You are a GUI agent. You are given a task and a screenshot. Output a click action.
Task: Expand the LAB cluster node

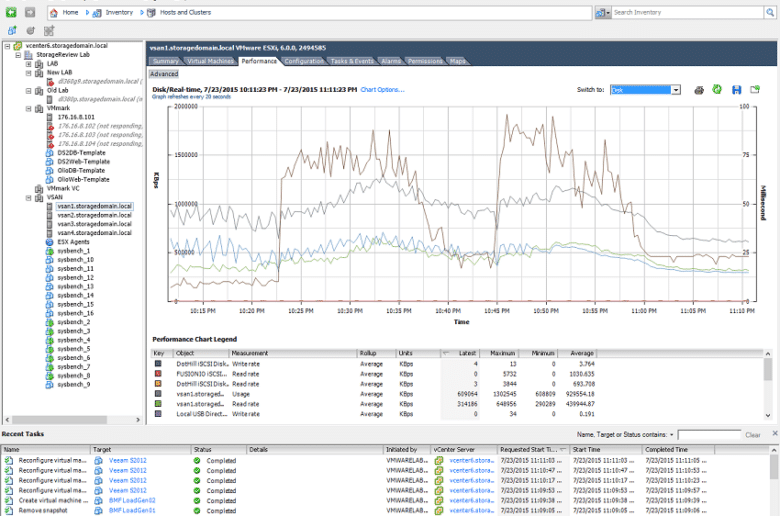28,64
